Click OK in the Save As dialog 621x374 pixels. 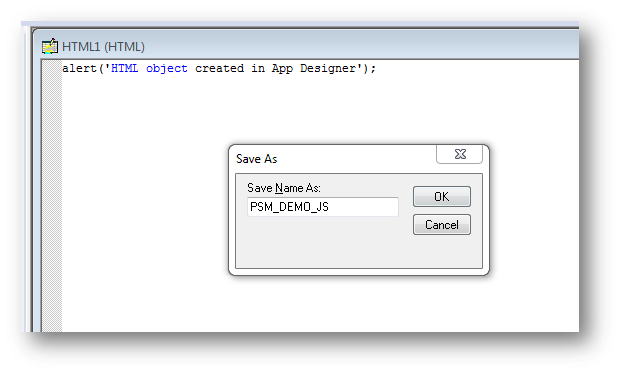pos(442,197)
